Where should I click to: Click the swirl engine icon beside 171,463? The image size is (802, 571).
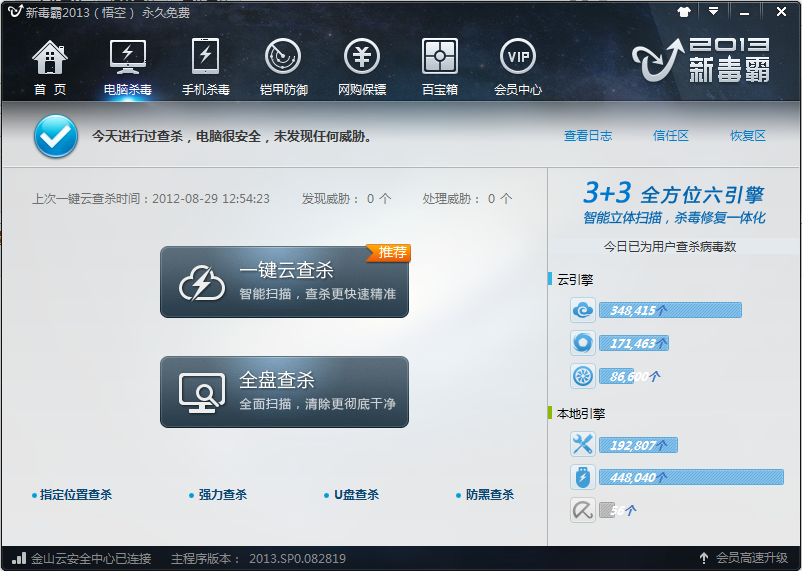coord(583,343)
